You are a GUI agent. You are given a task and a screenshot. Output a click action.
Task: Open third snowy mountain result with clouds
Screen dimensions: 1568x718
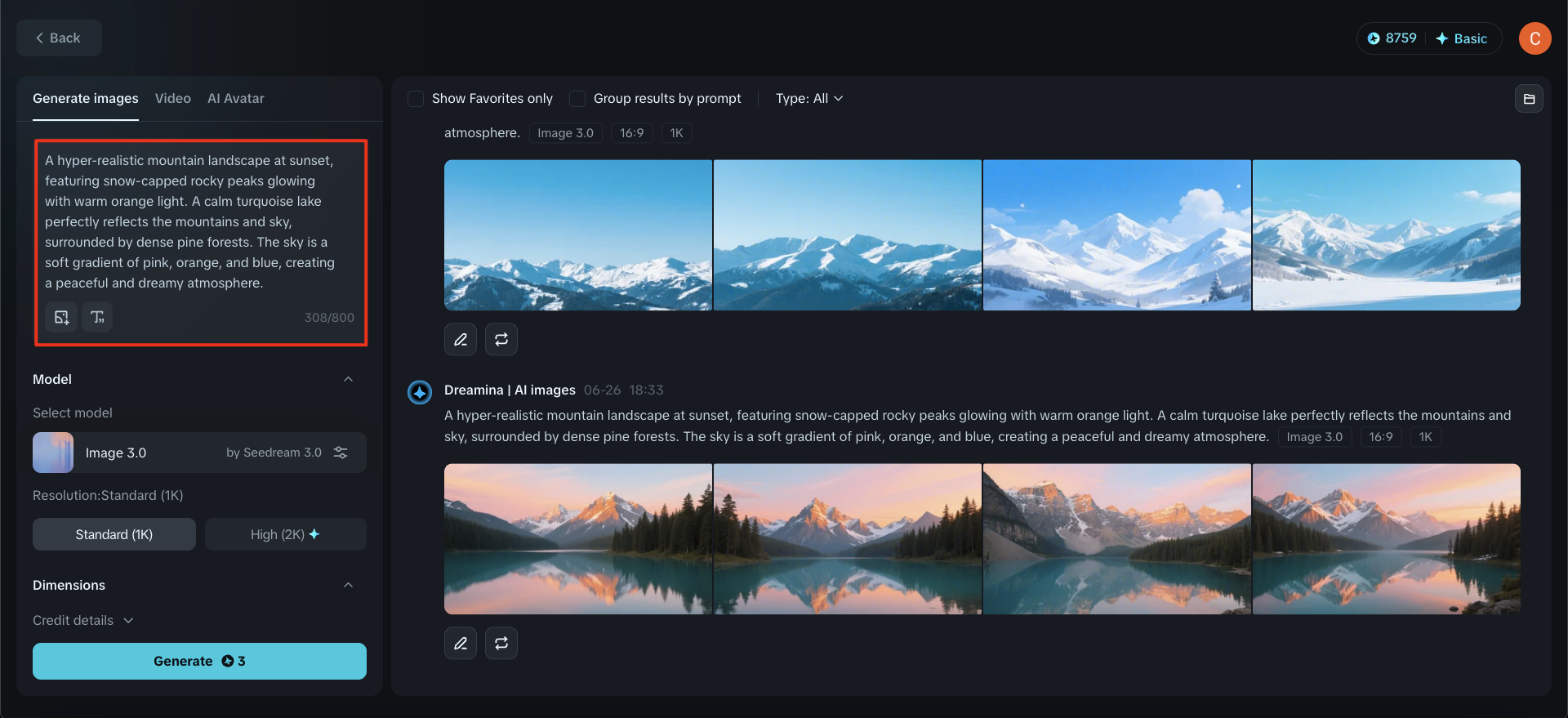point(1117,235)
